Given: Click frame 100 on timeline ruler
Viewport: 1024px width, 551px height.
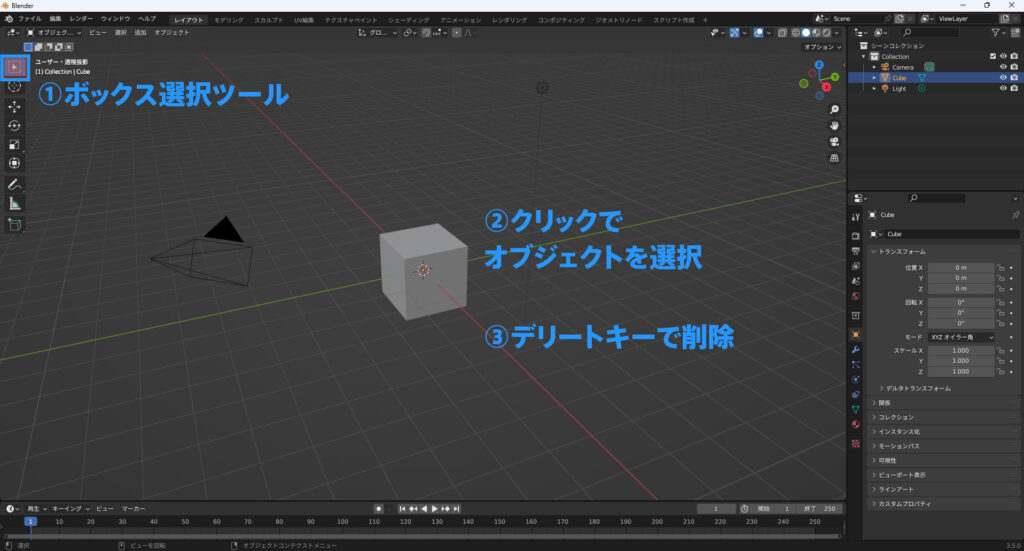Looking at the screenshot, I should pos(342,522).
